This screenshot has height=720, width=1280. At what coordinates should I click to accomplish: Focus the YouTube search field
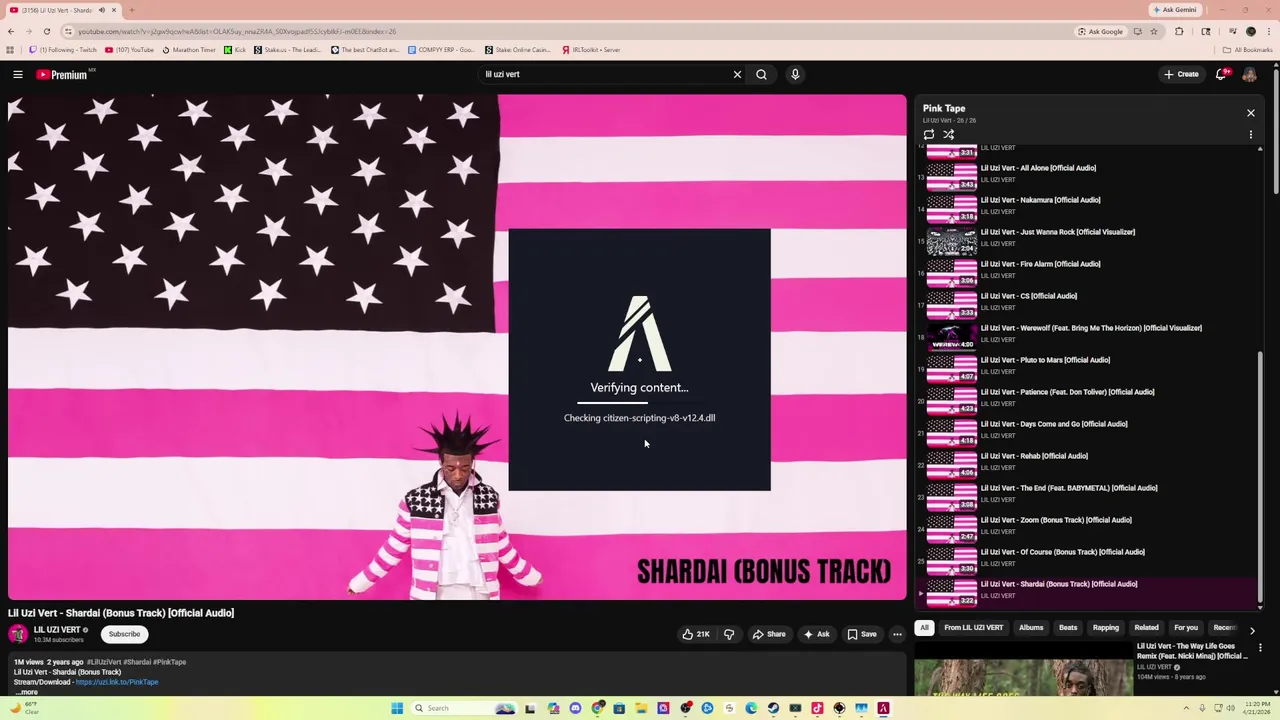pos(605,74)
